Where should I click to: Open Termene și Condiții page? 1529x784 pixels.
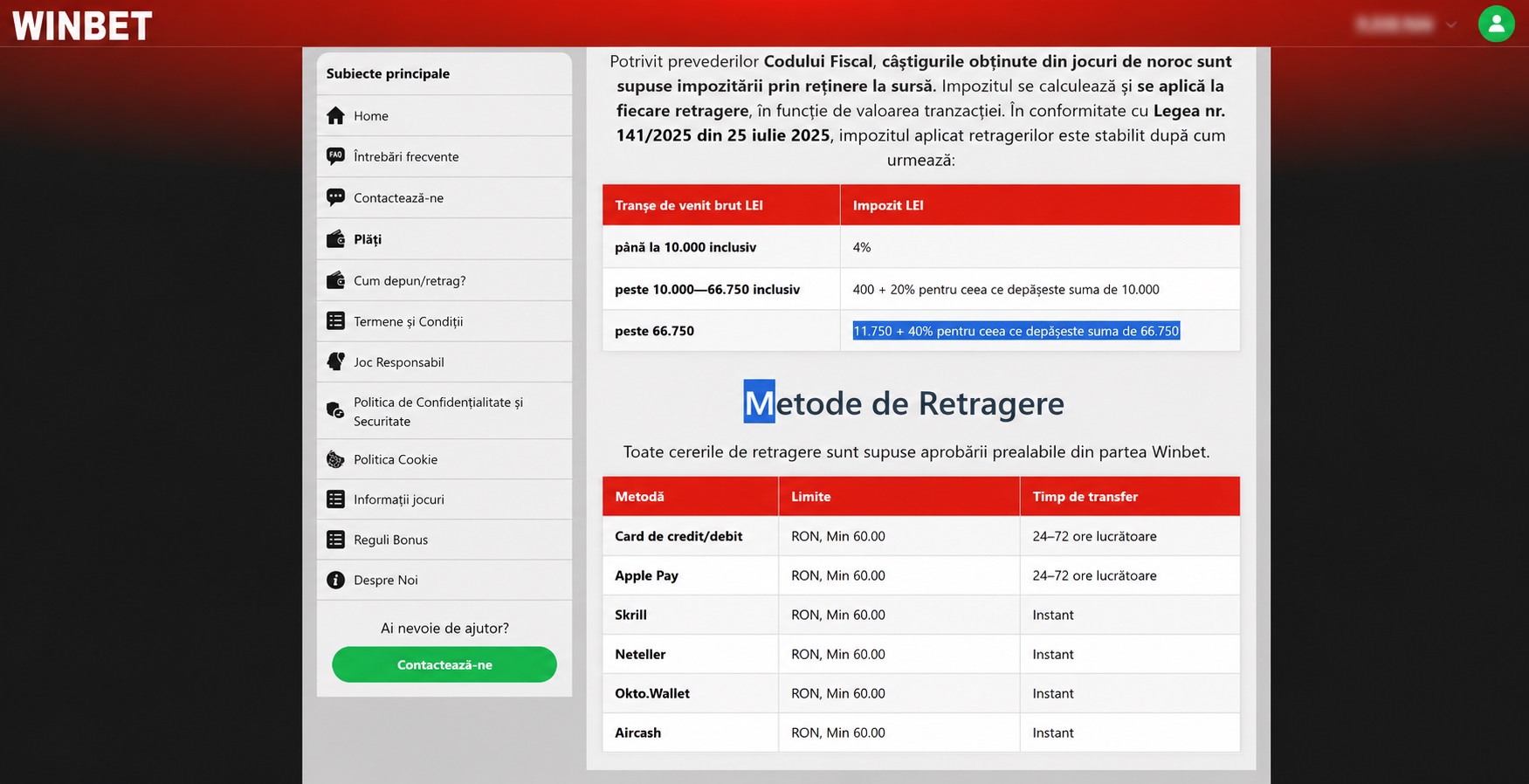pyautogui.click(x=444, y=321)
